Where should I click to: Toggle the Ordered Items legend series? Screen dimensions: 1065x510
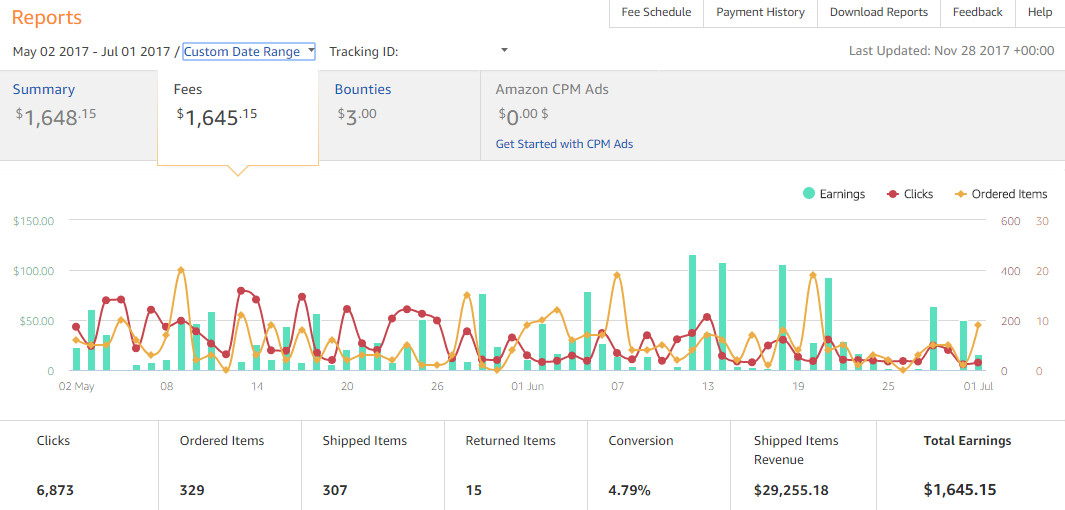1000,194
